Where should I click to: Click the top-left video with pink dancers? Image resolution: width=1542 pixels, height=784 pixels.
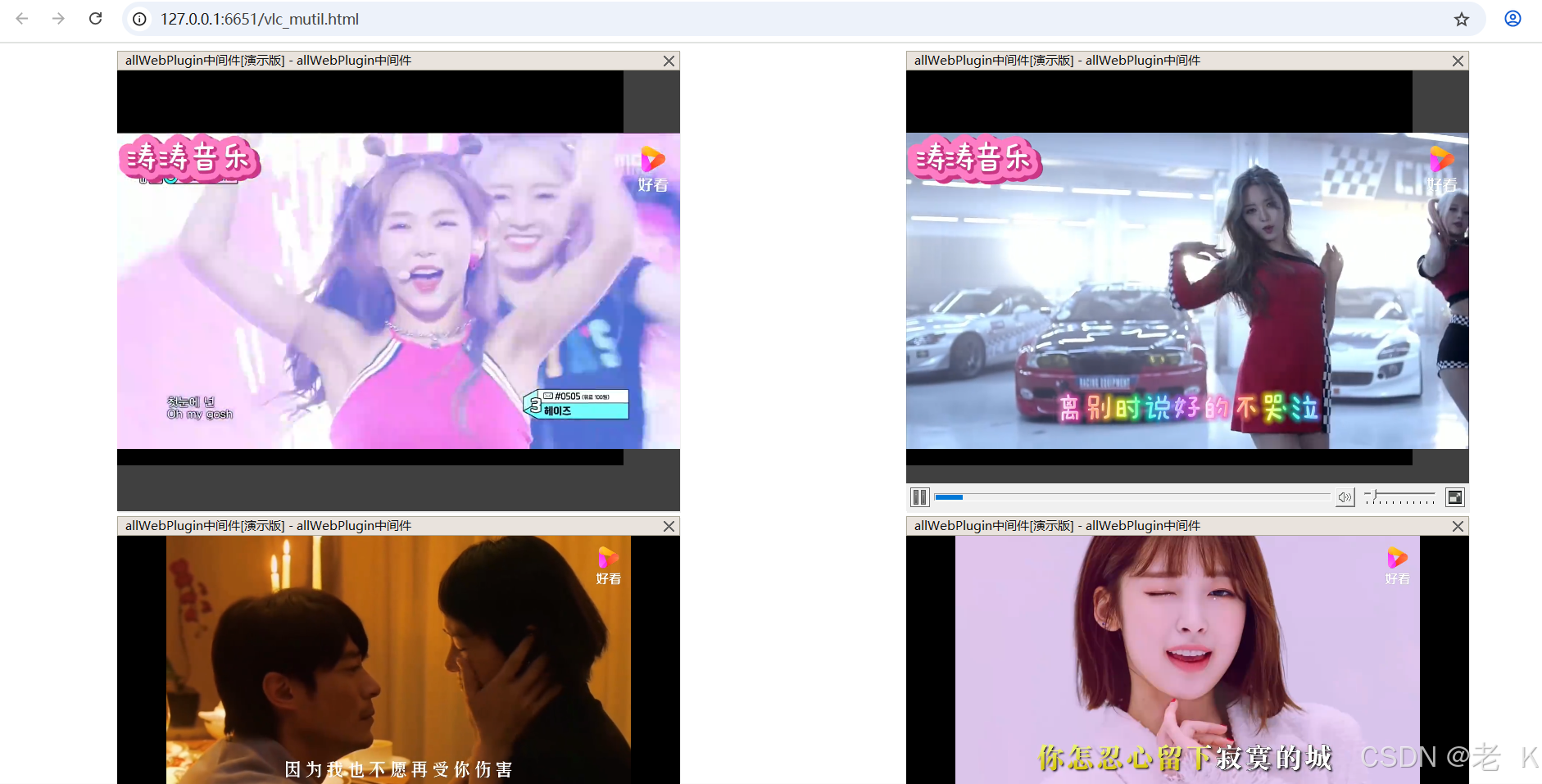398,291
